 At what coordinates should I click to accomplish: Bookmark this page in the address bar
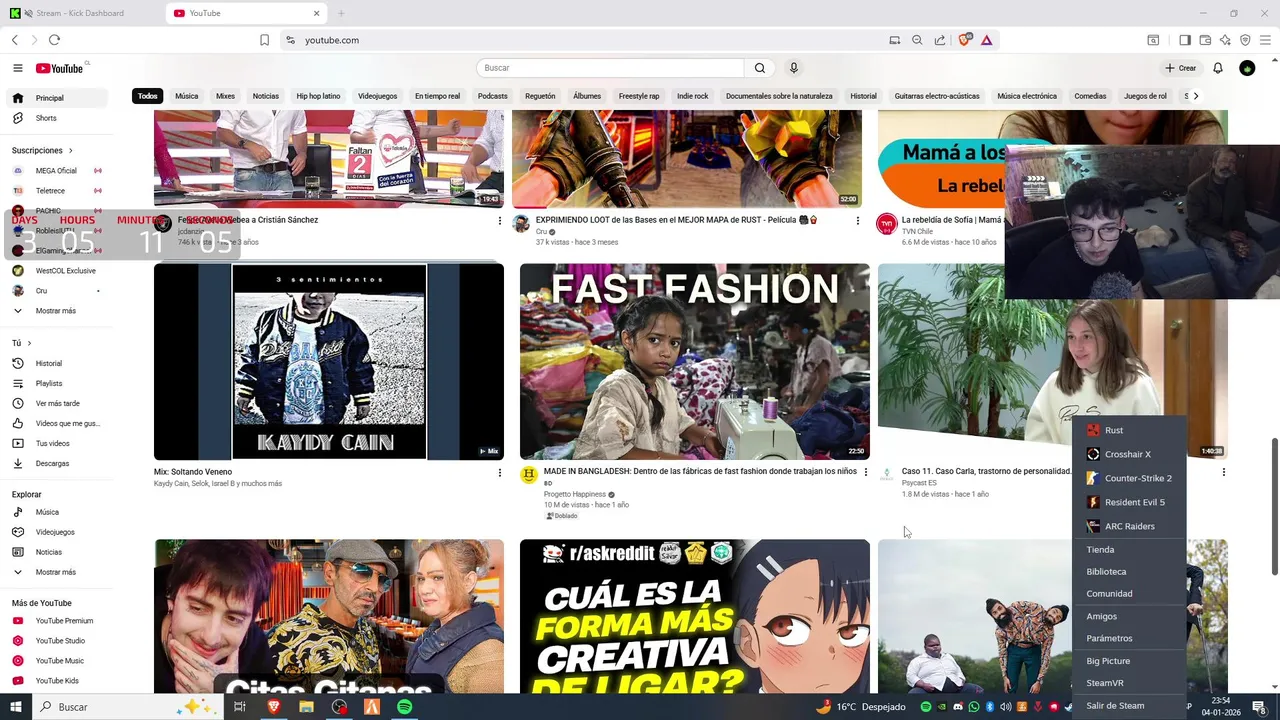[x=264, y=40]
